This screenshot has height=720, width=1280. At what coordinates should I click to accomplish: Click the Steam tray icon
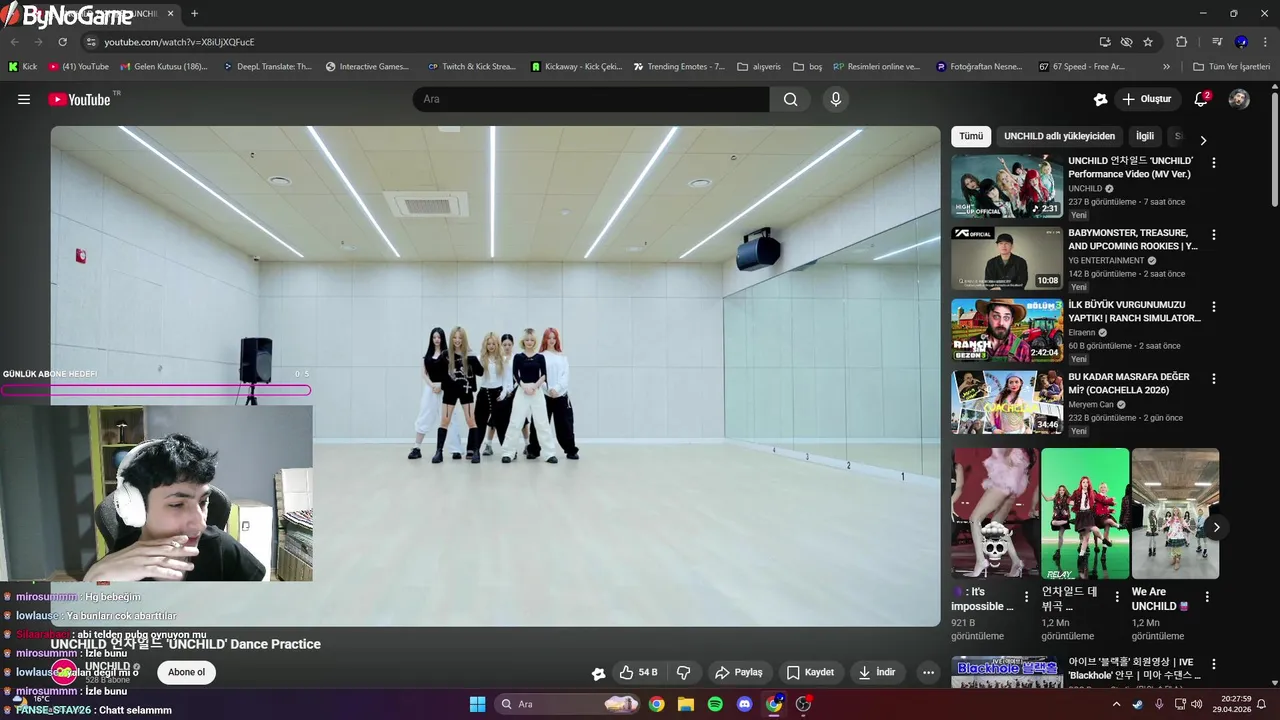(x=1137, y=704)
